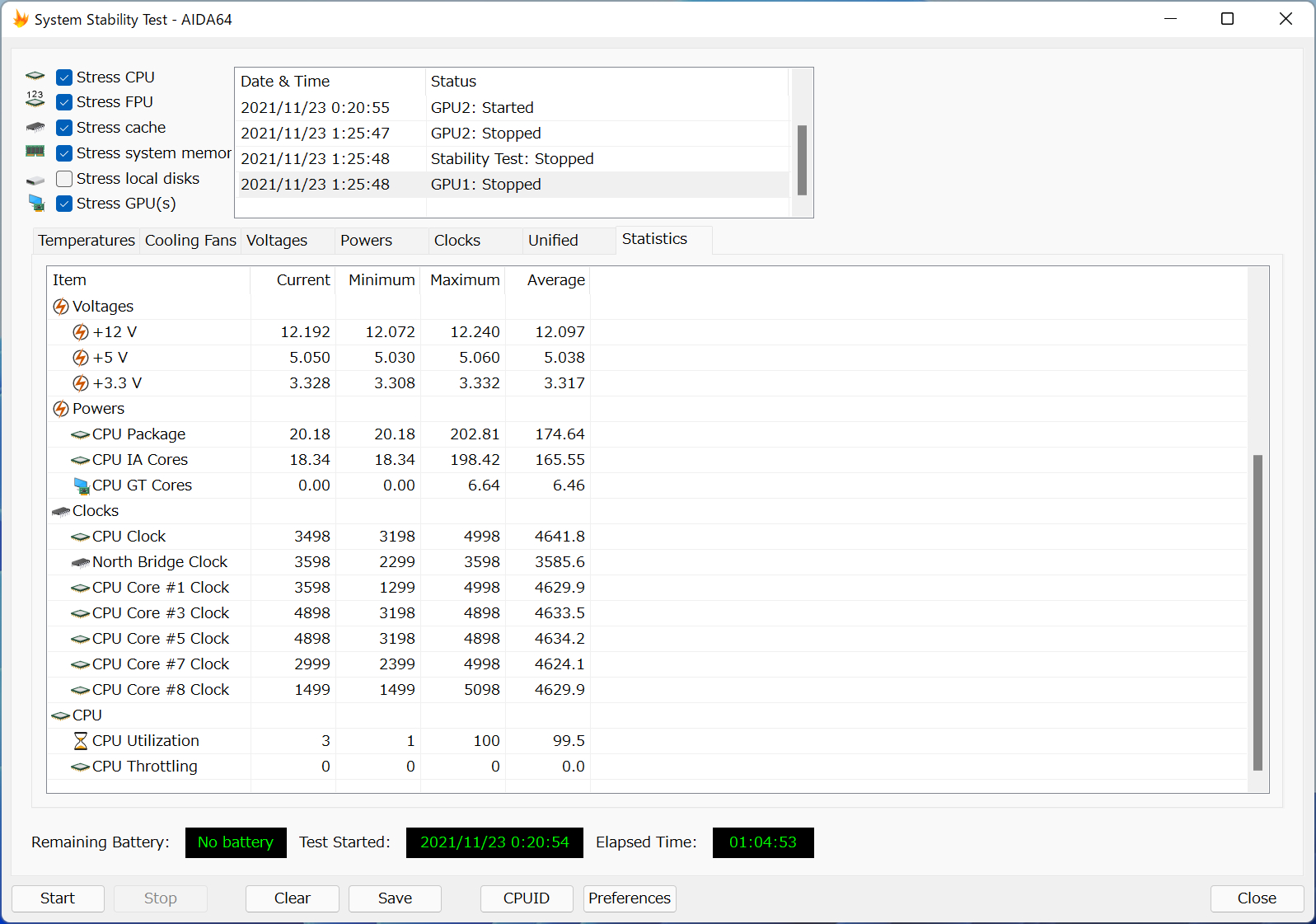The width and height of the screenshot is (1316, 924).
Task: Click the CPU Utilization hourglass icon
Action: [x=81, y=741]
